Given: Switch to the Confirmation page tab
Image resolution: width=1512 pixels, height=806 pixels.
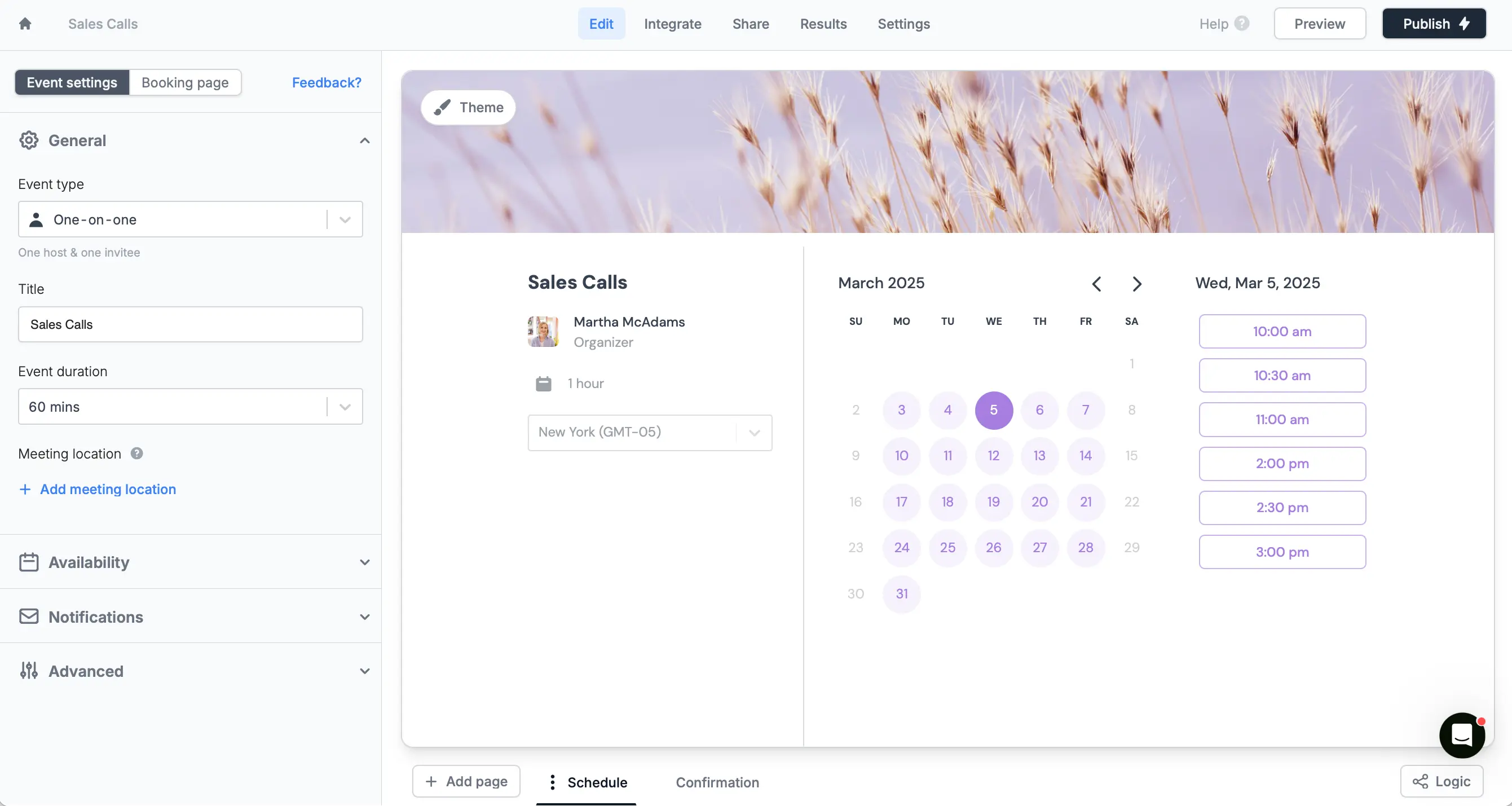Looking at the screenshot, I should click(717, 782).
